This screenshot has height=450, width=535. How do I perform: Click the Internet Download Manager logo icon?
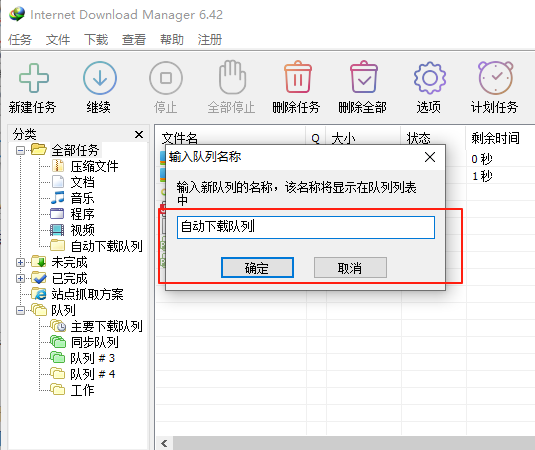coord(17,14)
